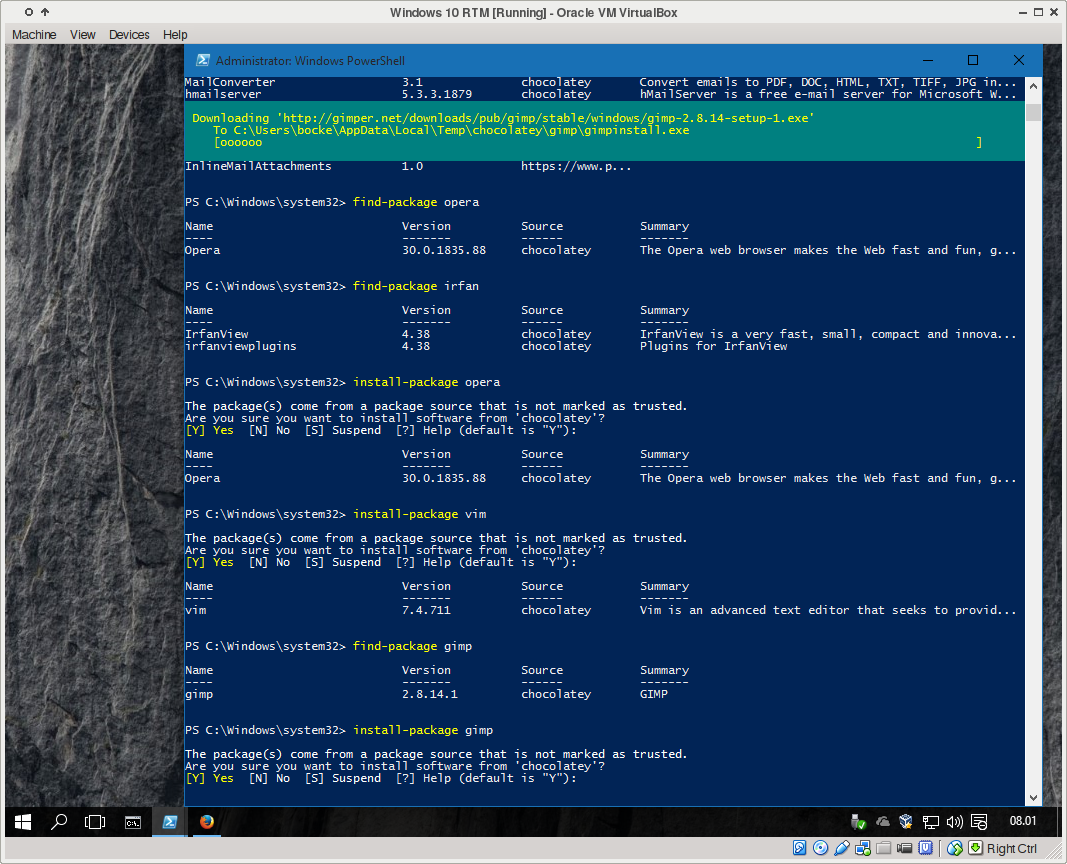The height and width of the screenshot is (864, 1067).
Task: Click 'install-package vim' command text
Action: tap(420, 514)
